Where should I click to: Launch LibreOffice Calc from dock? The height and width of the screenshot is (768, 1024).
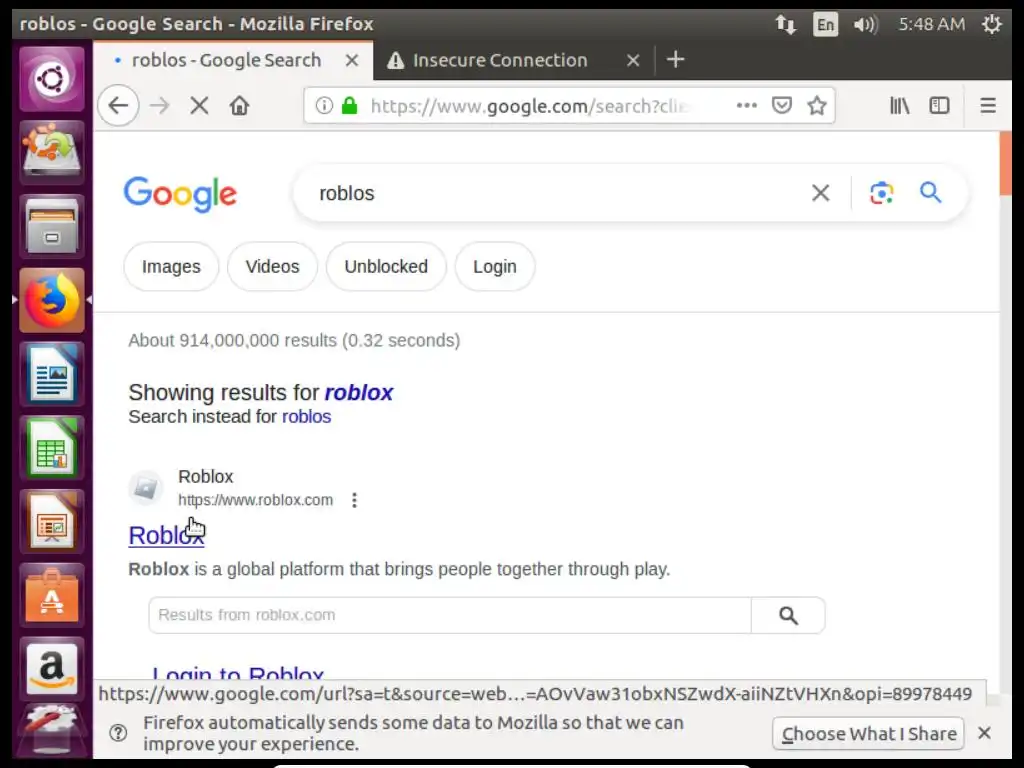point(52,448)
